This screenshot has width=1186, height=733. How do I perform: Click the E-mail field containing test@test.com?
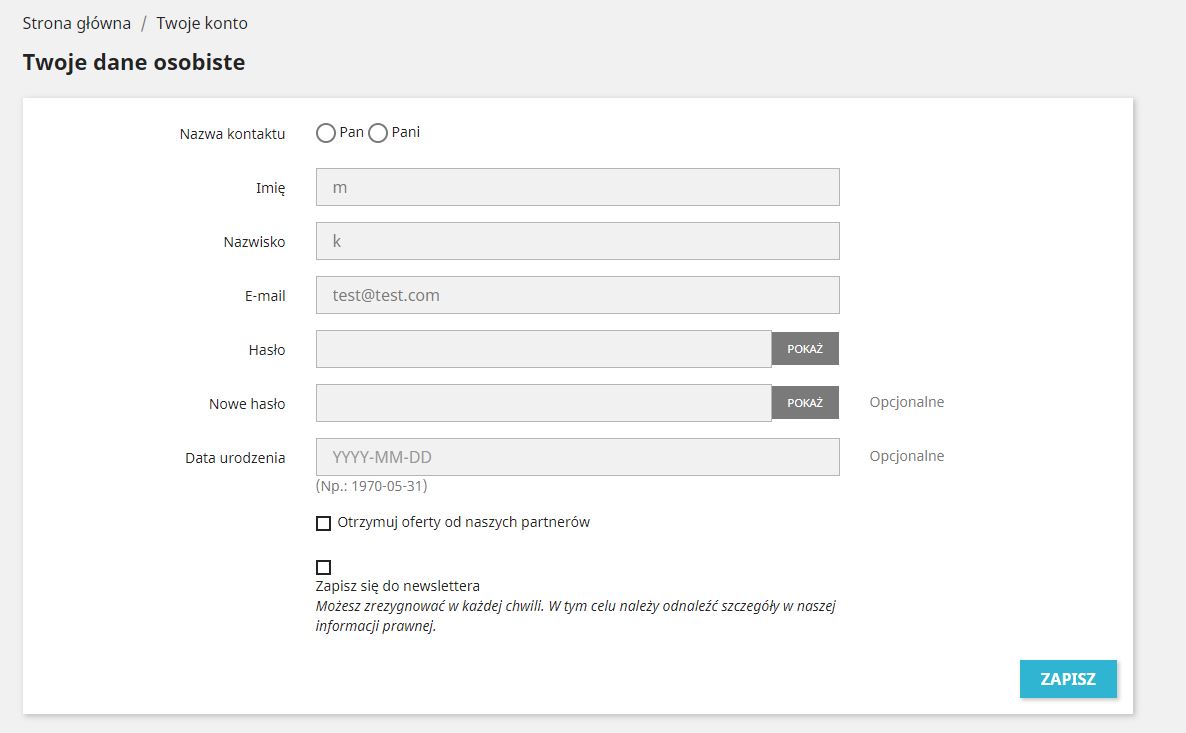click(x=577, y=295)
